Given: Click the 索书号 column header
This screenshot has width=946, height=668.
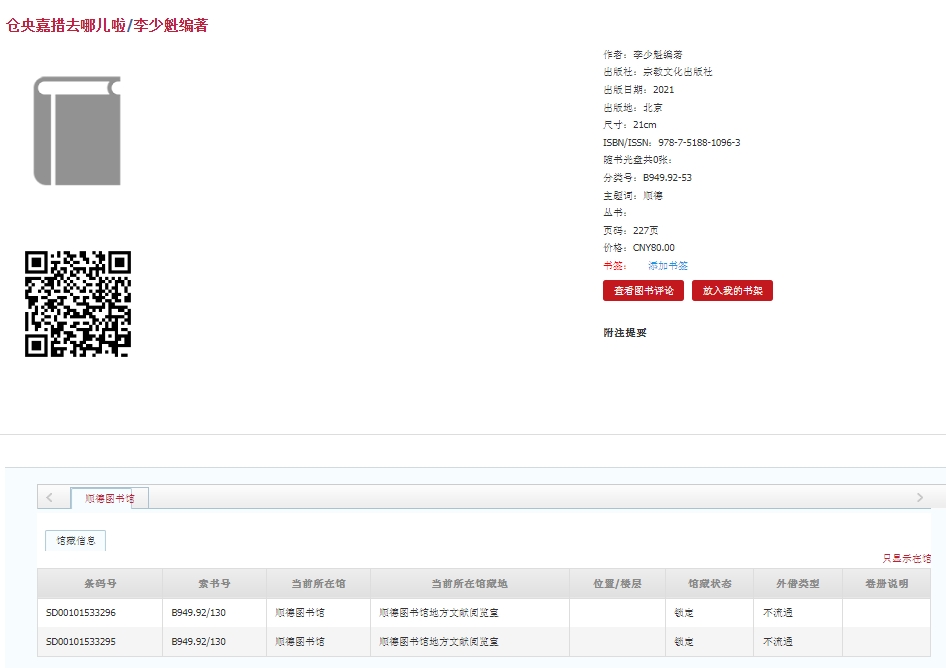Looking at the screenshot, I should [x=214, y=584].
